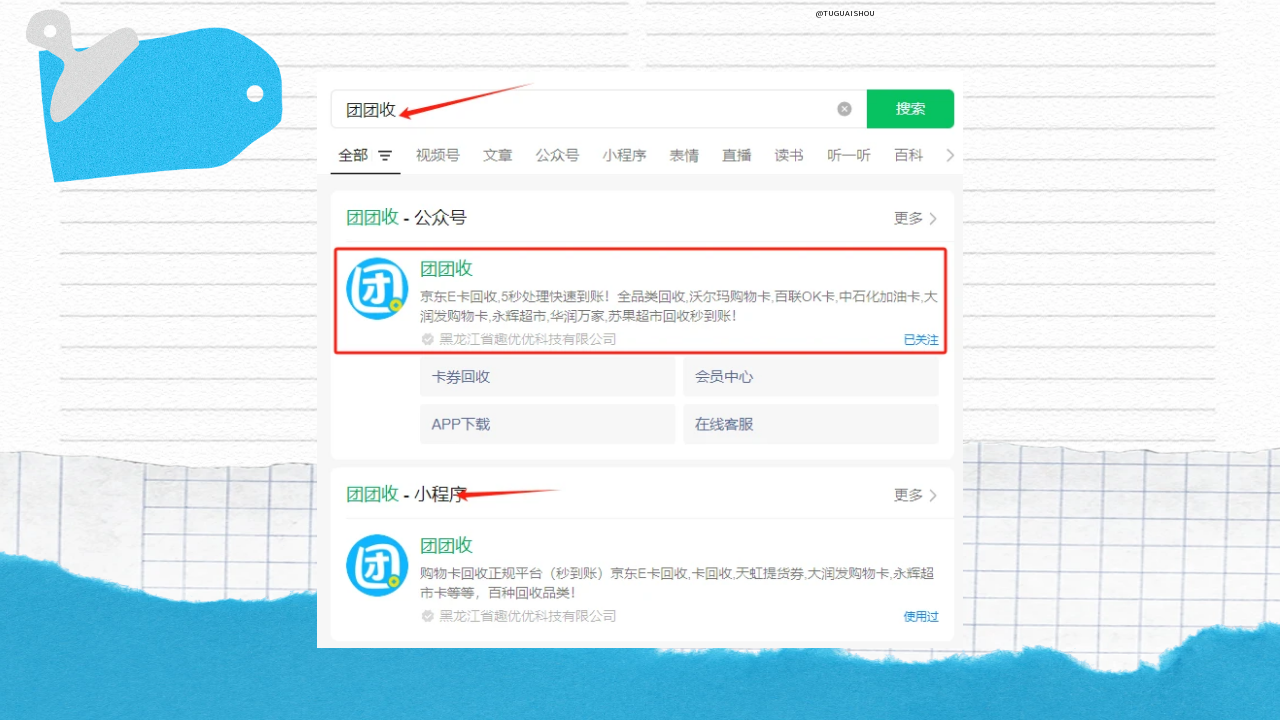This screenshot has height=720, width=1280.
Task: Open the 公众号 tab
Action: pos(557,156)
